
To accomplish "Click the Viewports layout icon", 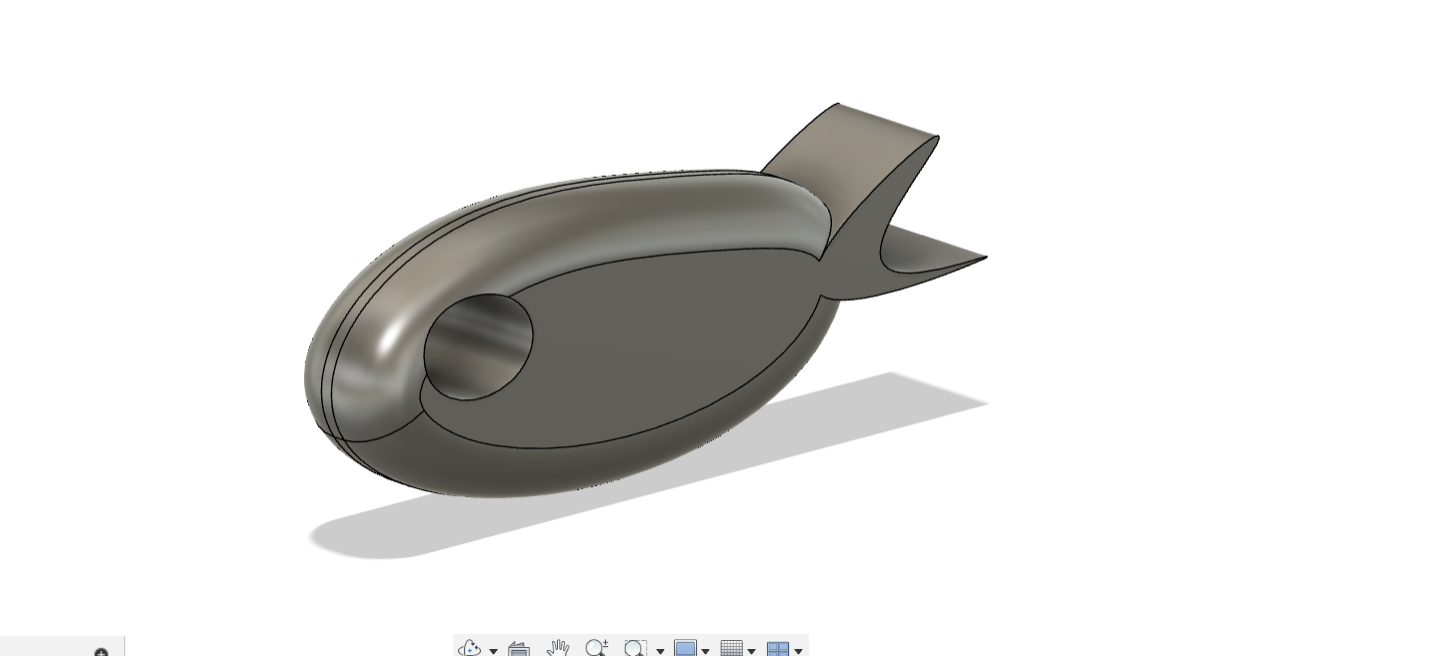I will [778, 649].
